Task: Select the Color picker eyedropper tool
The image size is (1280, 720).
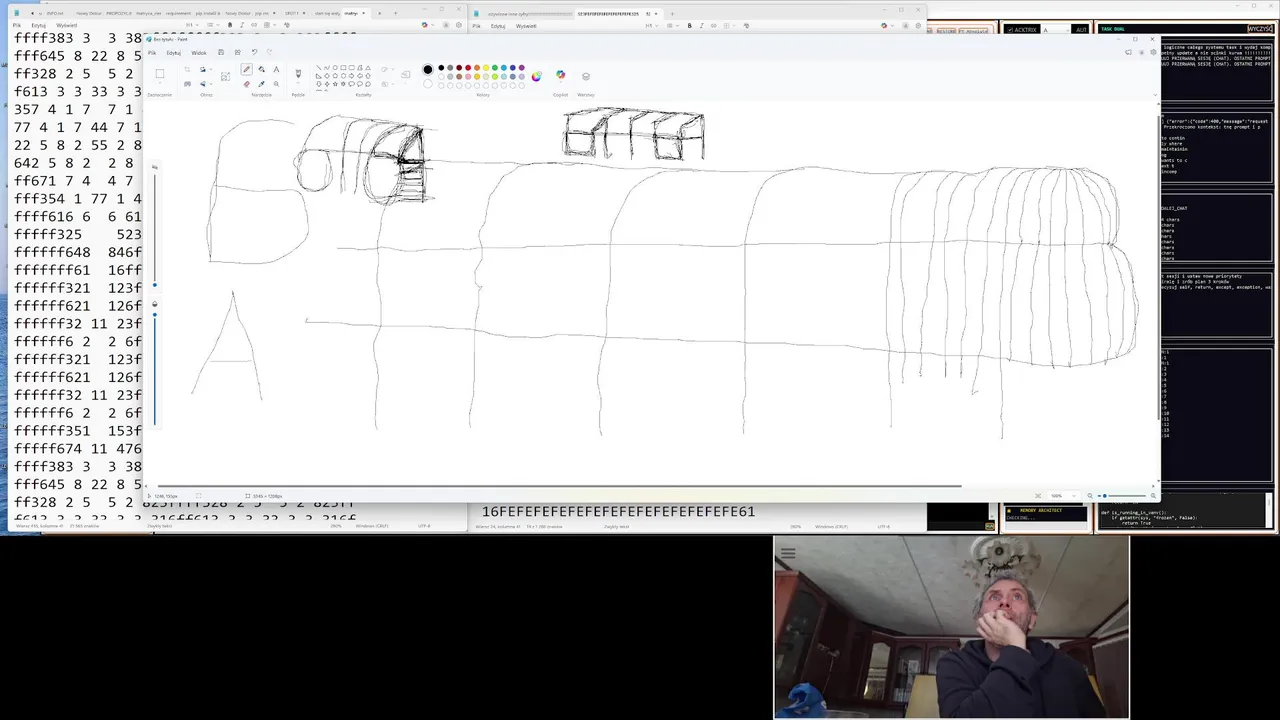Action: [261, 84]
